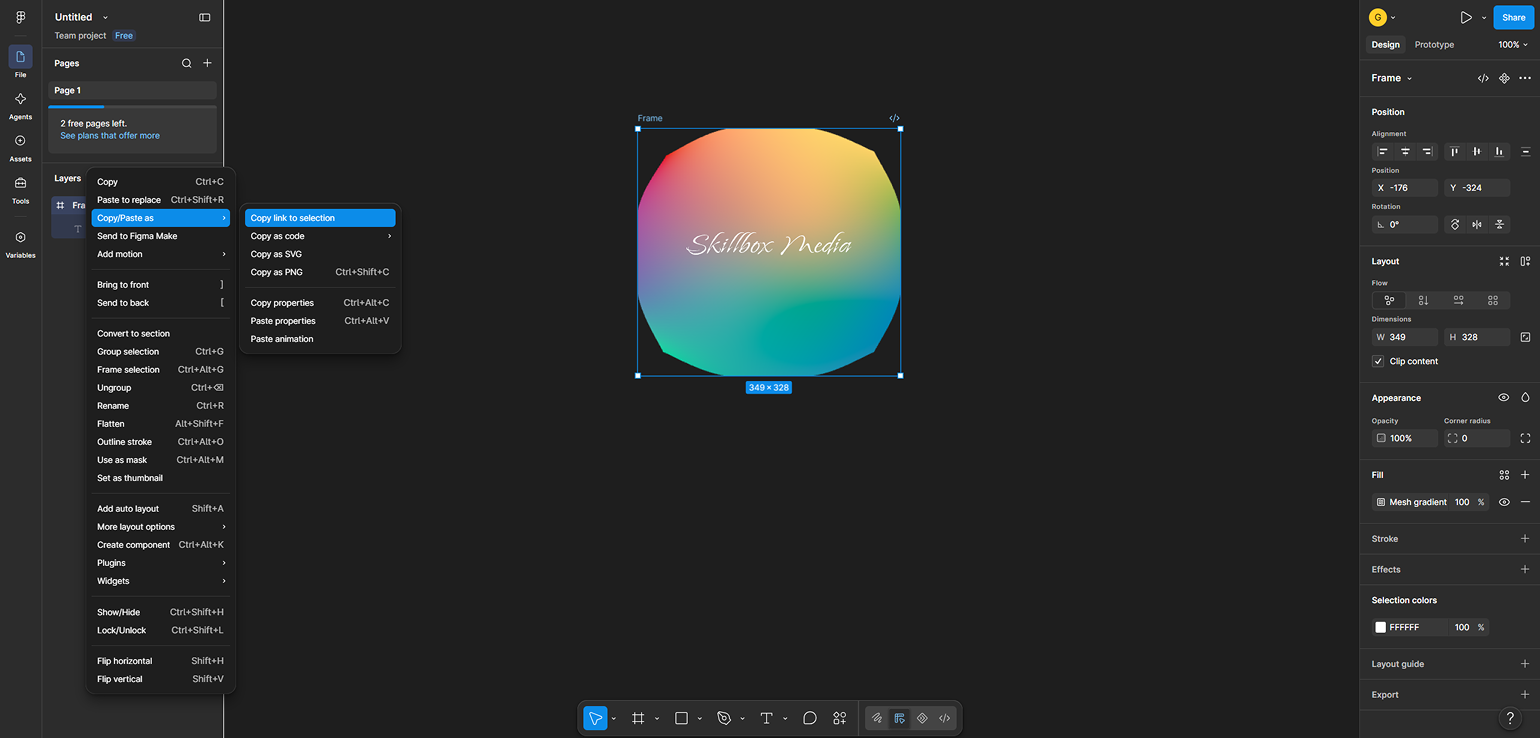Select the Move tool in bottom toolbar

coord(595,718)
